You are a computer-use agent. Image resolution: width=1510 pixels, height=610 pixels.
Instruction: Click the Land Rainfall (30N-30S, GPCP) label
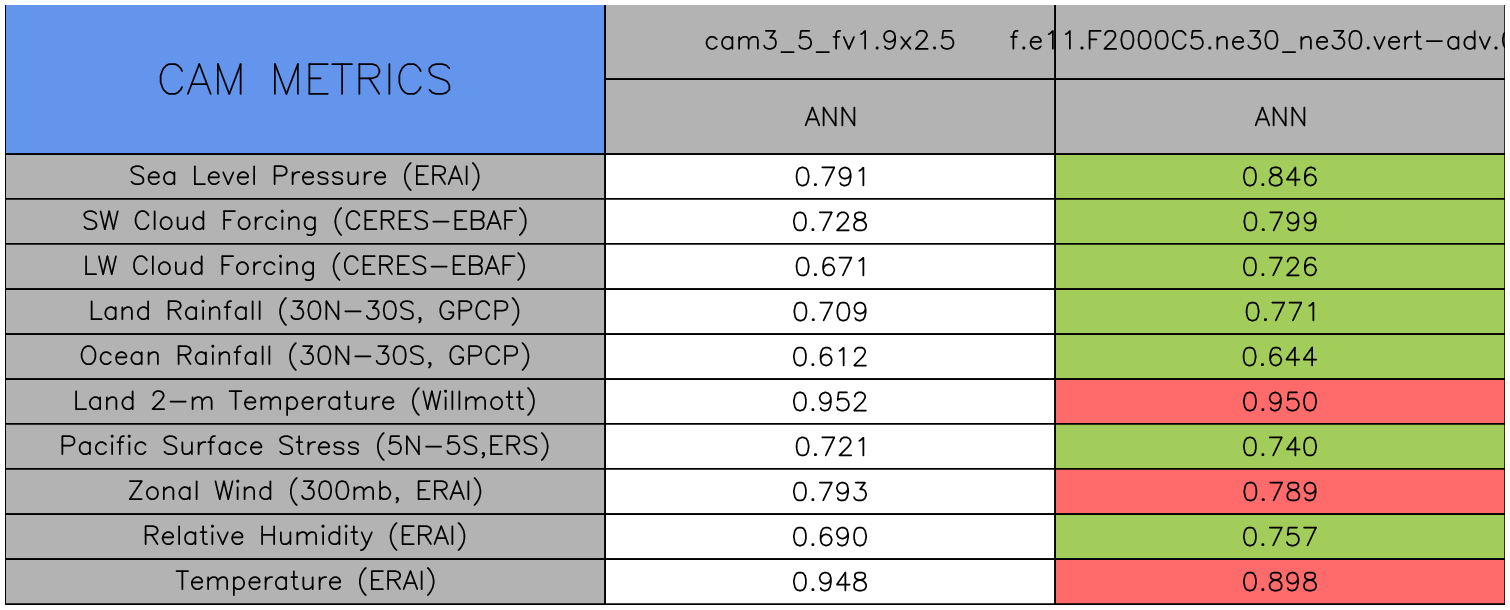pos(305,312)
